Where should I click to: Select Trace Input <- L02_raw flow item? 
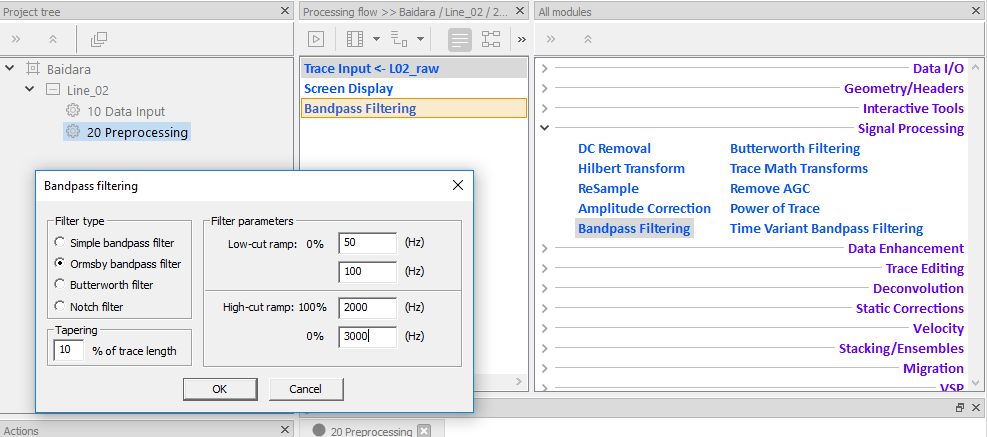pos(414,69)
